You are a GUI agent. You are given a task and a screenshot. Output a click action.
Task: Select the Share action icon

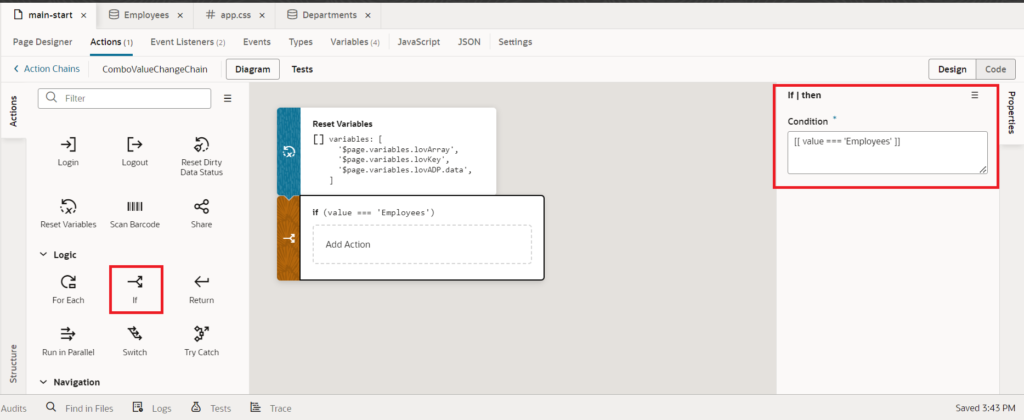[x=201, y=213]
